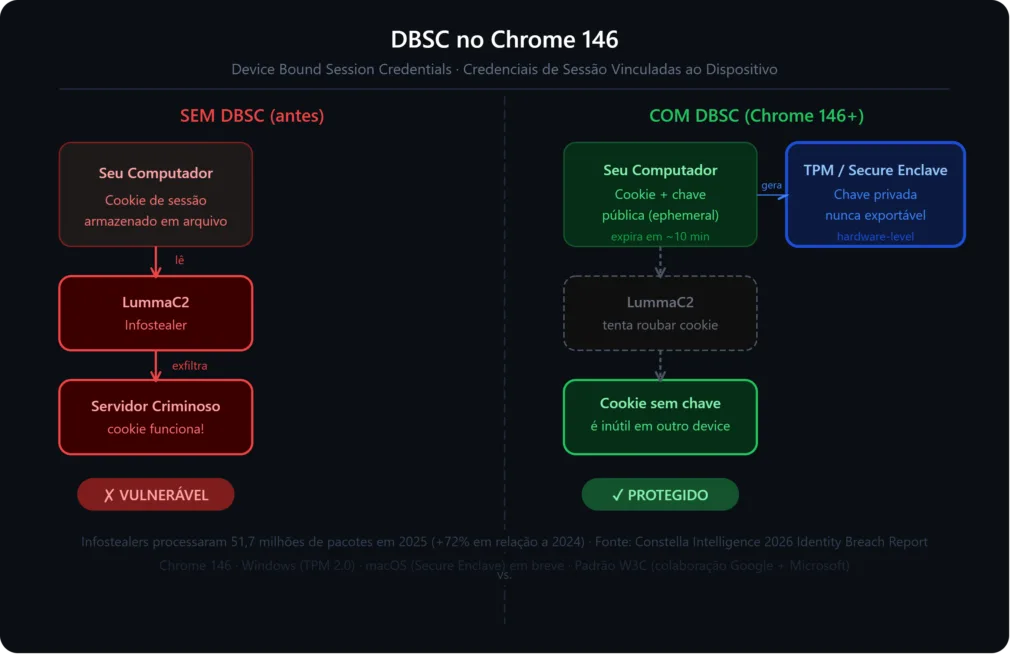Viewport: 1024px width, 668px height.
Task: Click the title 'DBSC no Chrome 146'
Action: click(x=504, y=40)
